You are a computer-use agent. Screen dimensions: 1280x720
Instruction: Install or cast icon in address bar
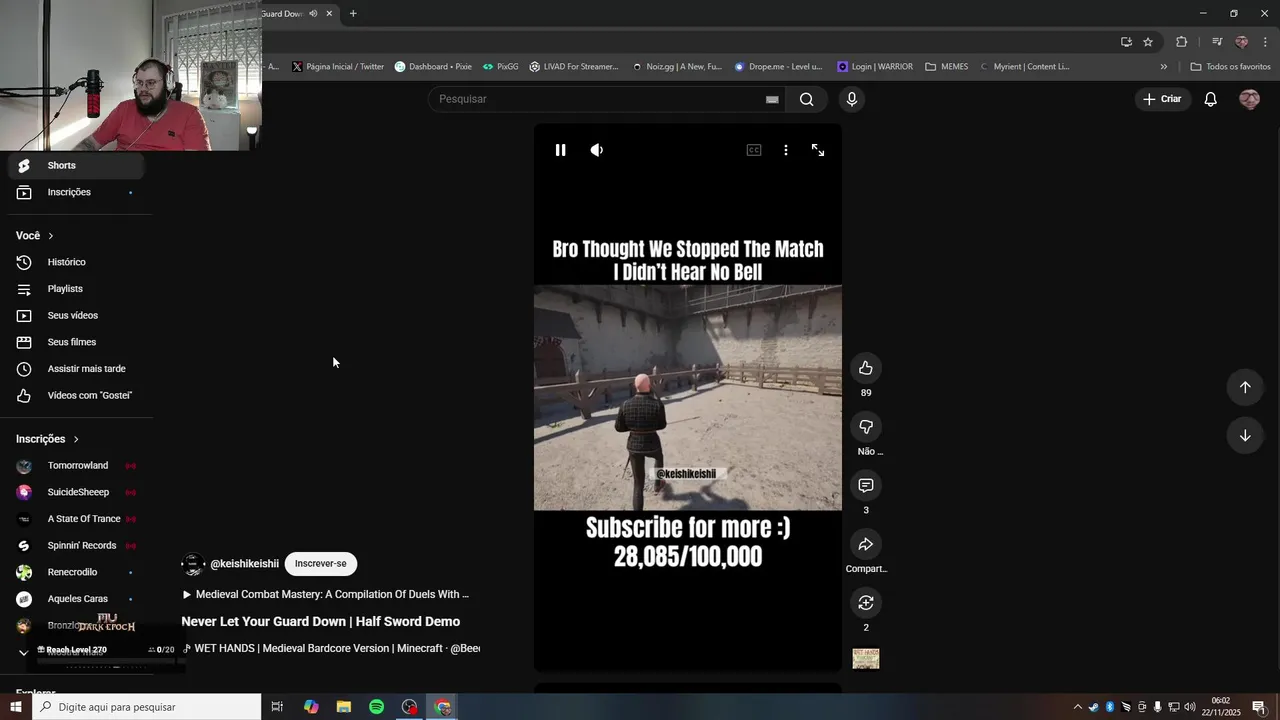[1126, 42]
